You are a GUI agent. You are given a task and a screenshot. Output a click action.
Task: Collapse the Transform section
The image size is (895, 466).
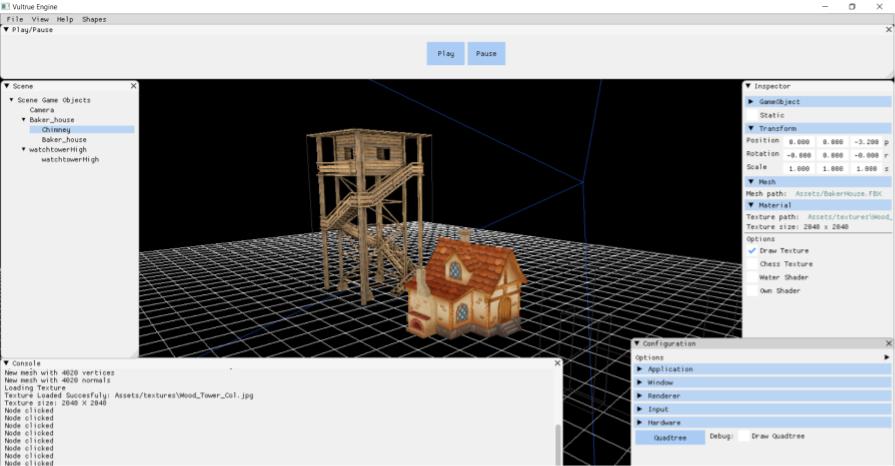pos(818,128)
